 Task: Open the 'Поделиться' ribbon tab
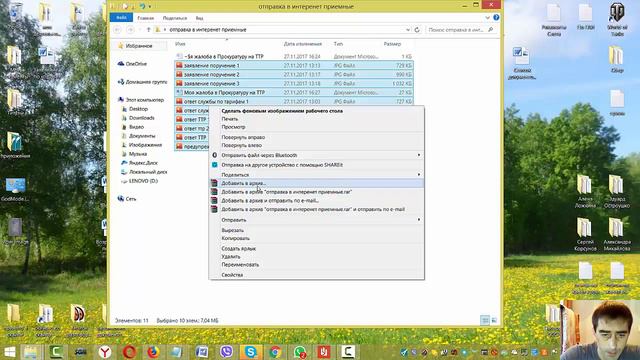[175, 18]
